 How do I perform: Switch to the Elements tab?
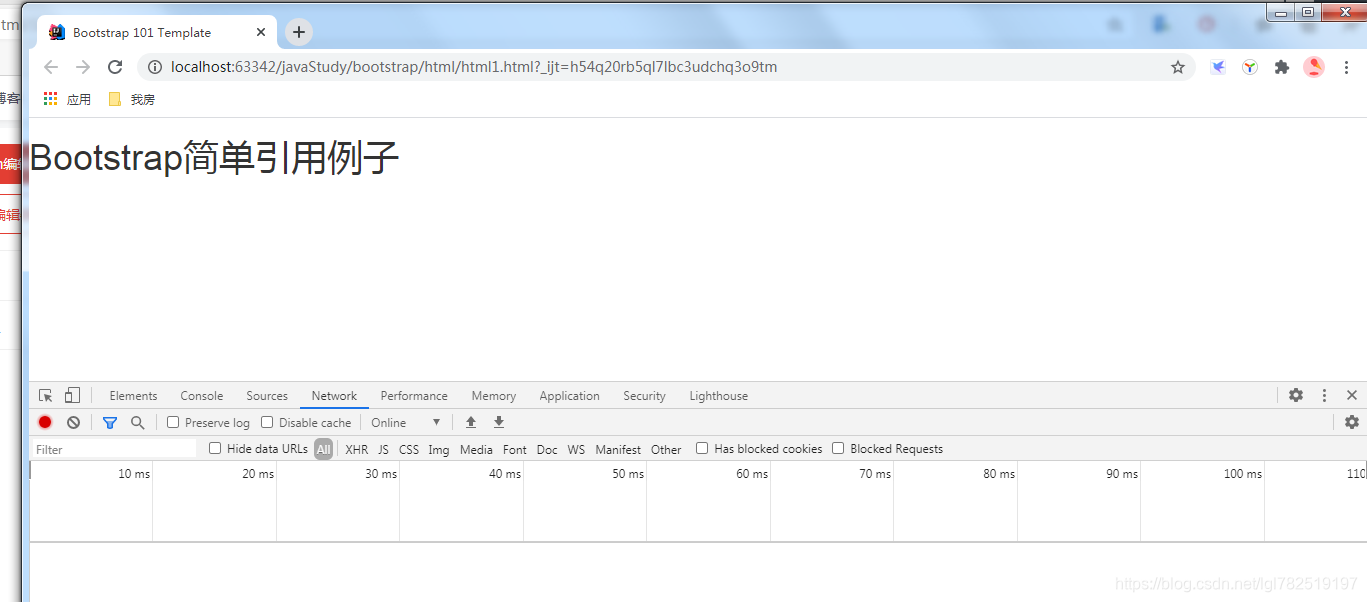click(x=133, y=396)
